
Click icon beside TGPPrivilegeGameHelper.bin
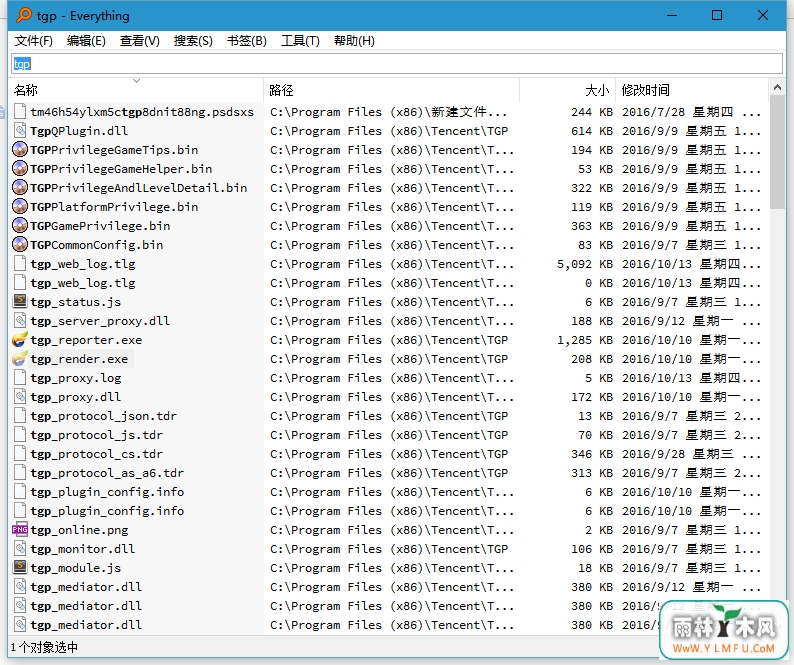point(20,169)
